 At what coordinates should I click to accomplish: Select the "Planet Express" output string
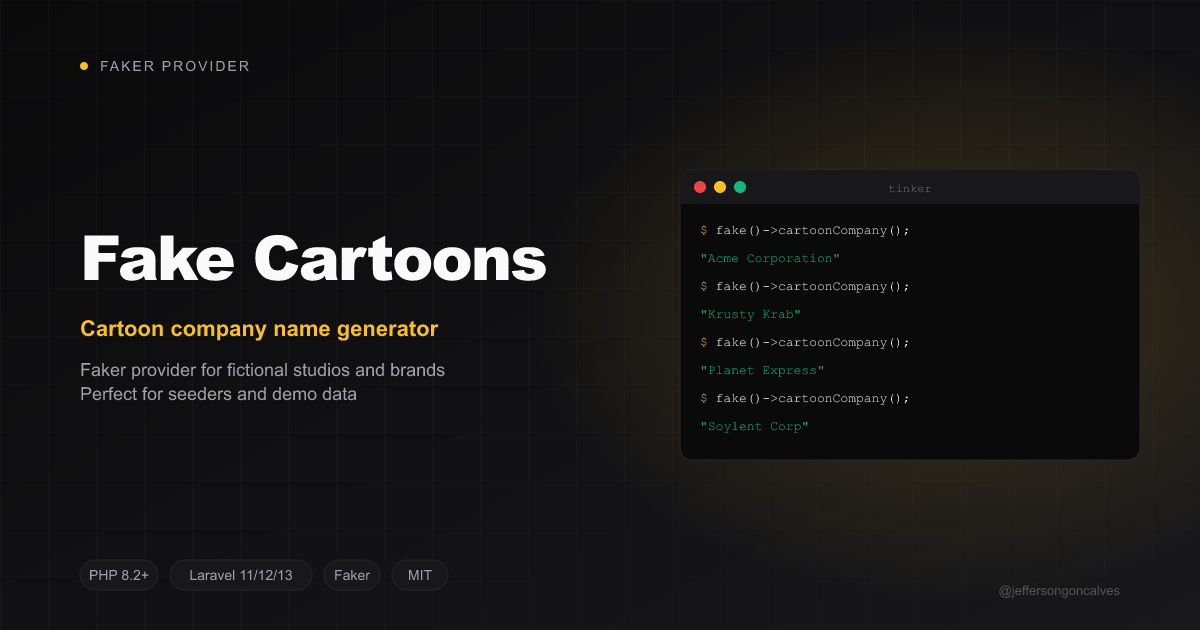(x=762, y=370)
